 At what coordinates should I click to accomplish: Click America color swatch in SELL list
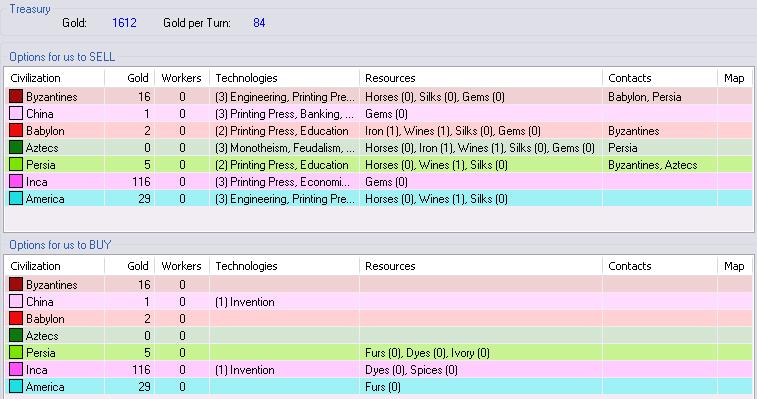click(16, 199)
